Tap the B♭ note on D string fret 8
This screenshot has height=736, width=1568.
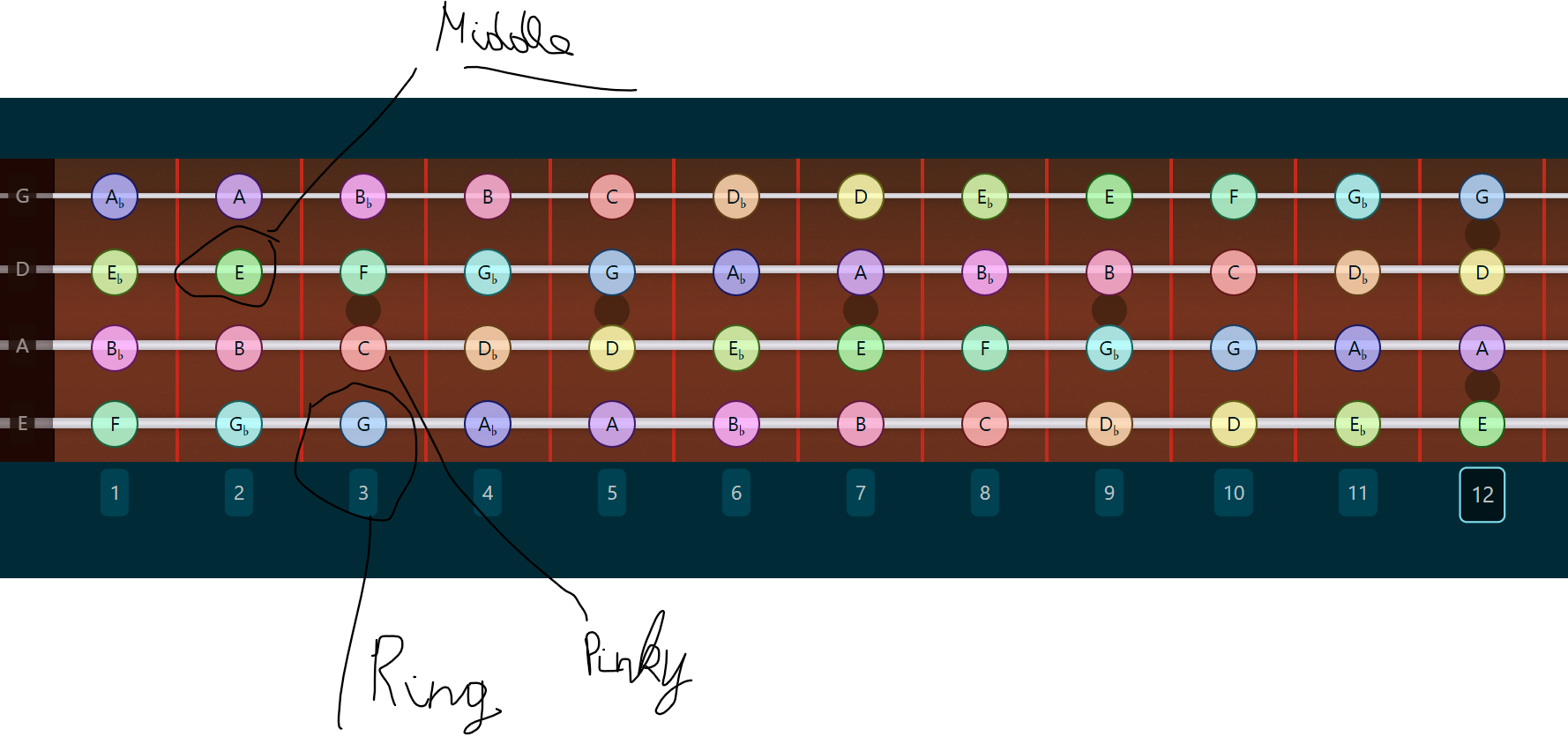point(985,272)
